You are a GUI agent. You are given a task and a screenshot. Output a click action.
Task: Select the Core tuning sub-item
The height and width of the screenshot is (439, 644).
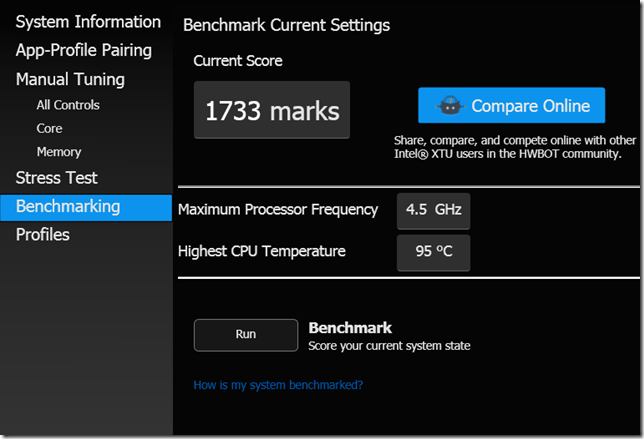click(x=49, y=129)
